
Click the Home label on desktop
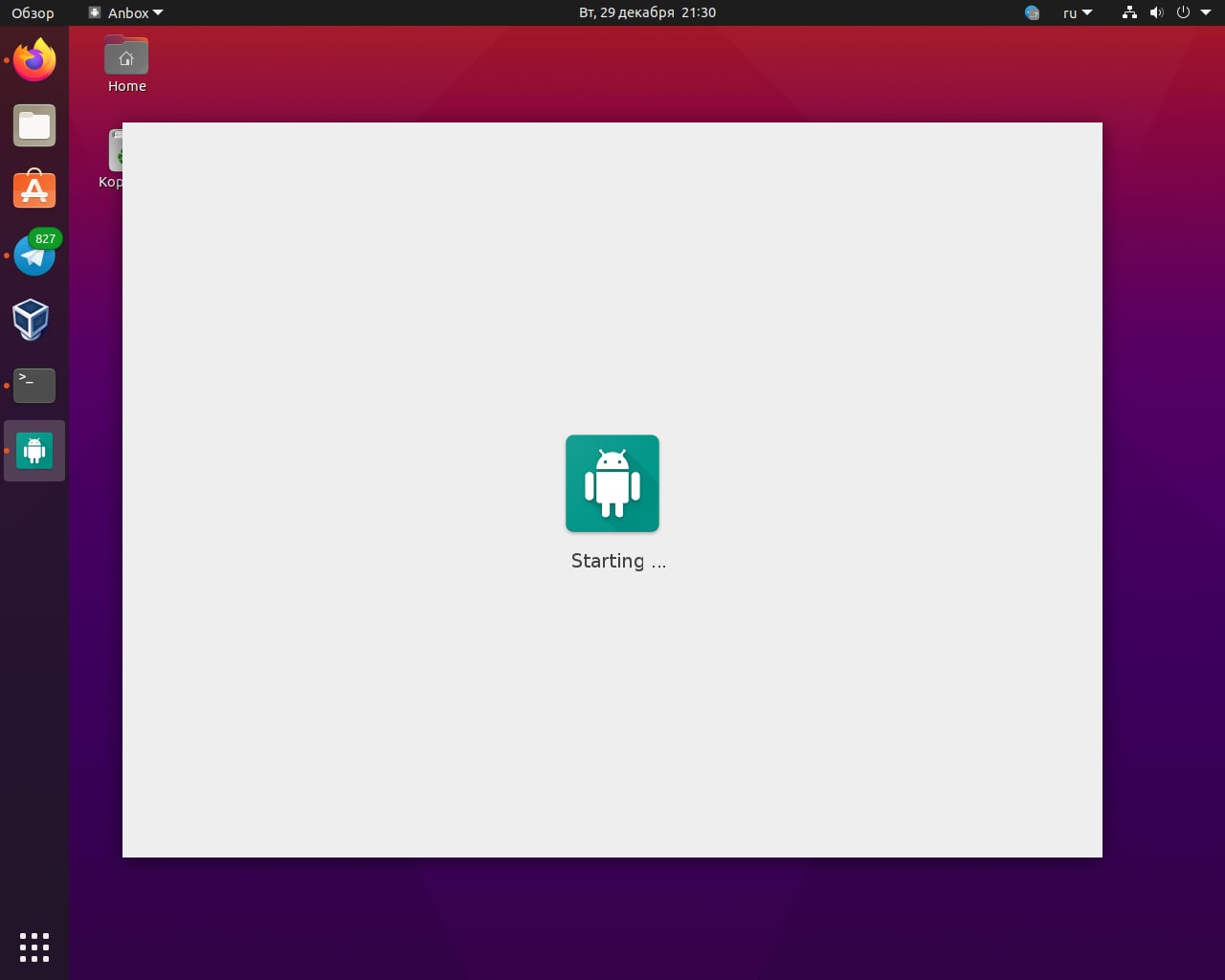[x=127, y=86]
